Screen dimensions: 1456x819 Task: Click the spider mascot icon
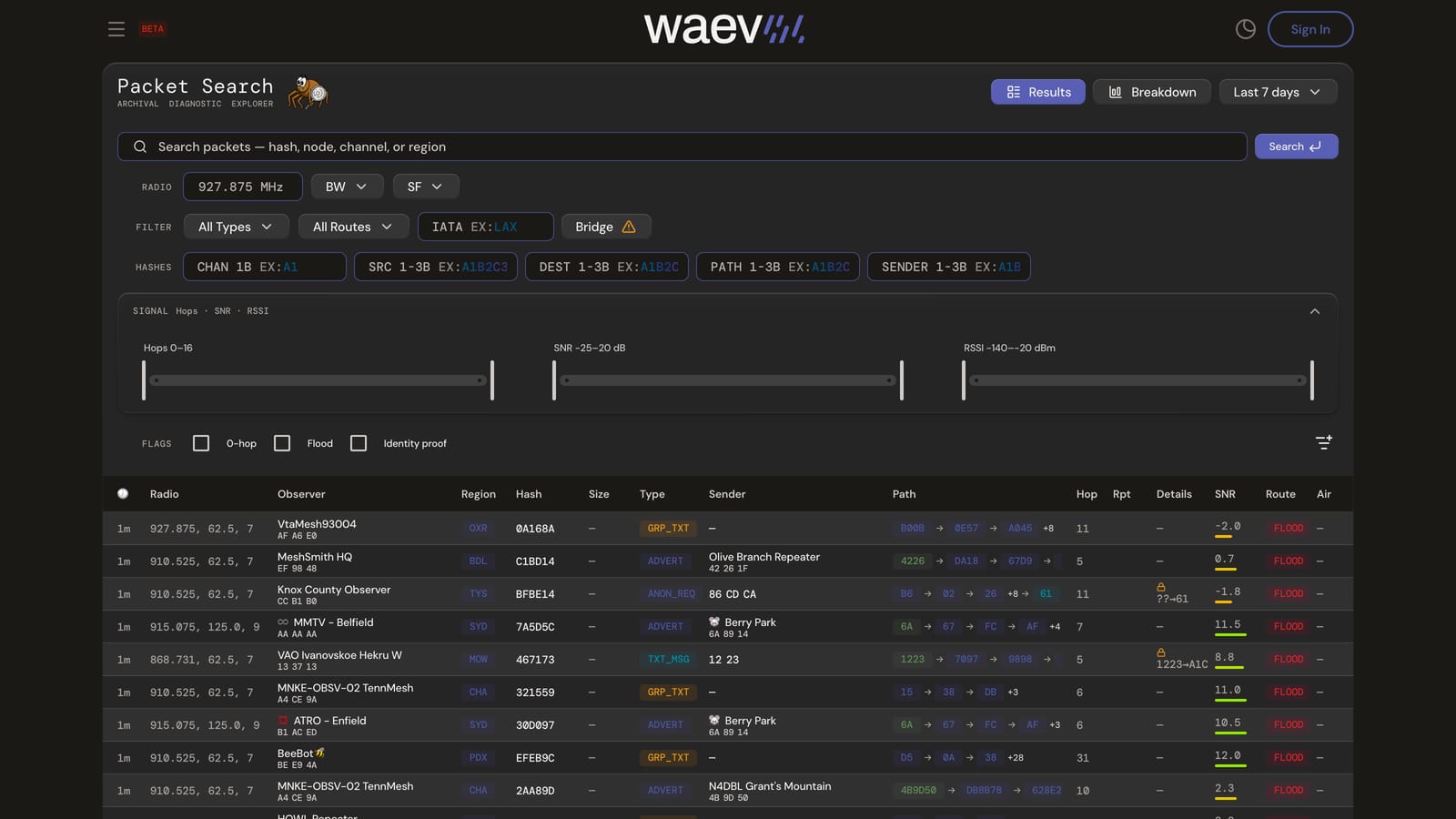tap(308, 92)
